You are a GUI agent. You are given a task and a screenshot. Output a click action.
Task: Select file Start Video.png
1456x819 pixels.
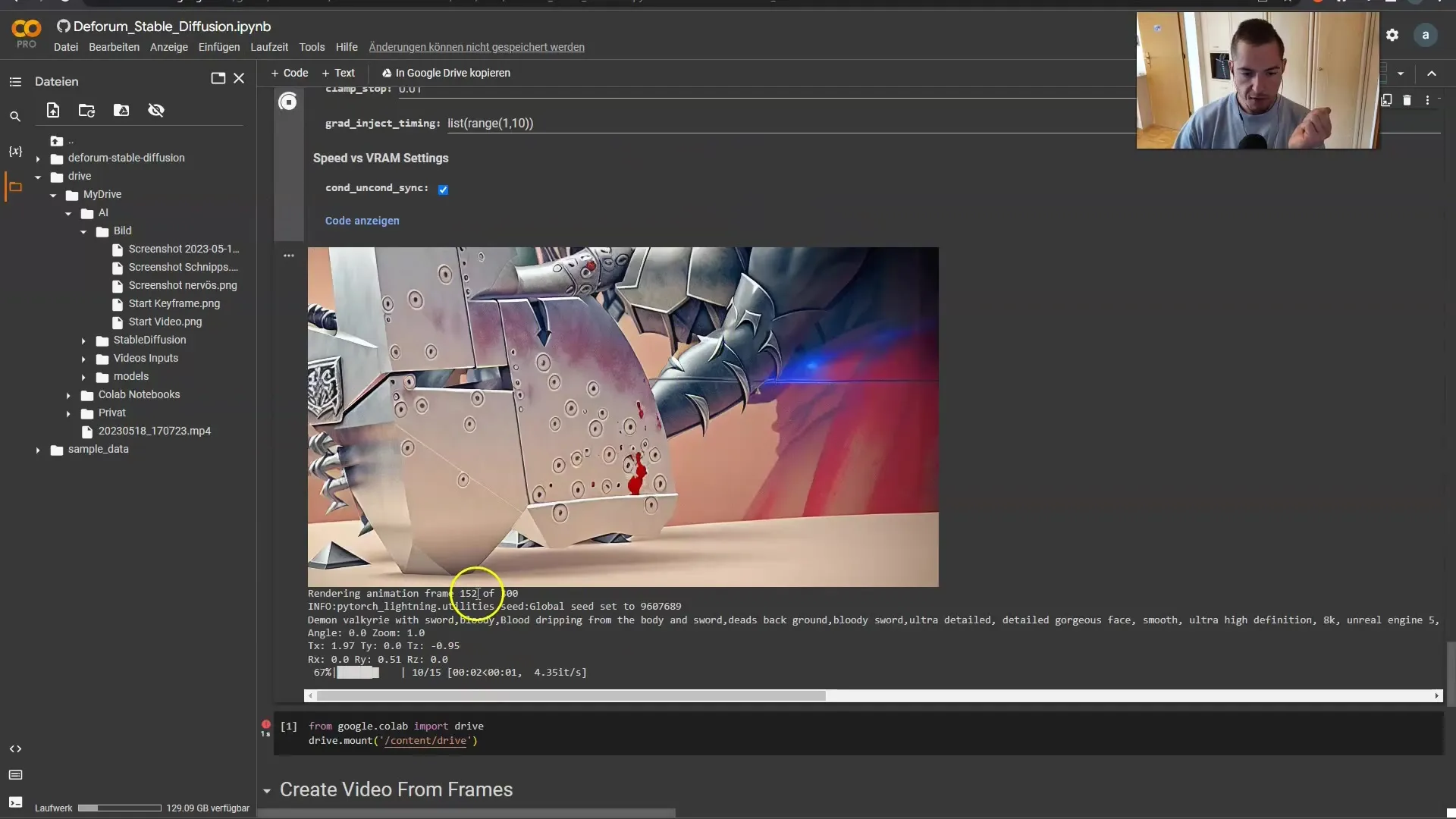(x=165, y=322)
